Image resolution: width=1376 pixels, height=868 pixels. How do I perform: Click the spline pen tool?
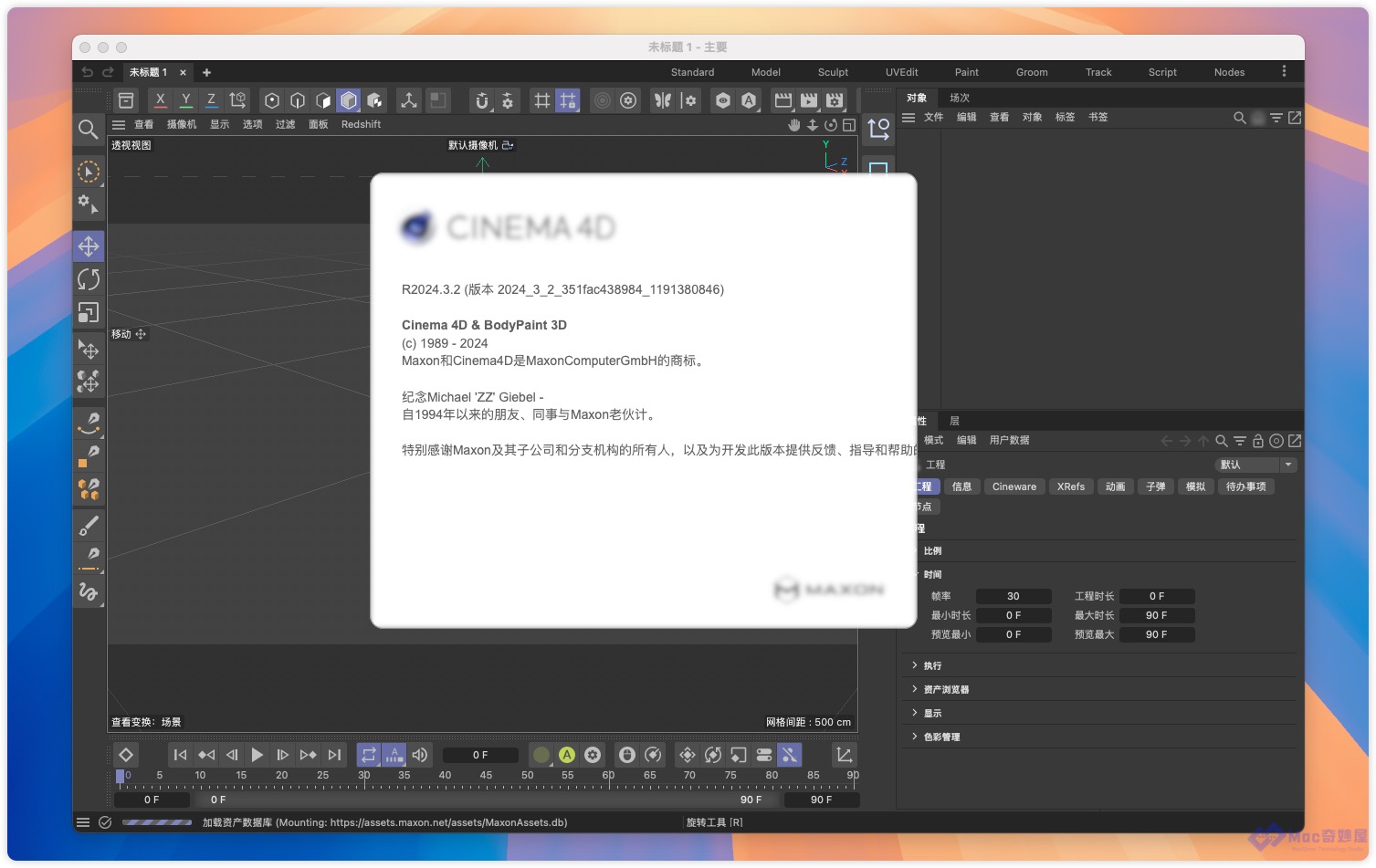click(x=89, y=423)
